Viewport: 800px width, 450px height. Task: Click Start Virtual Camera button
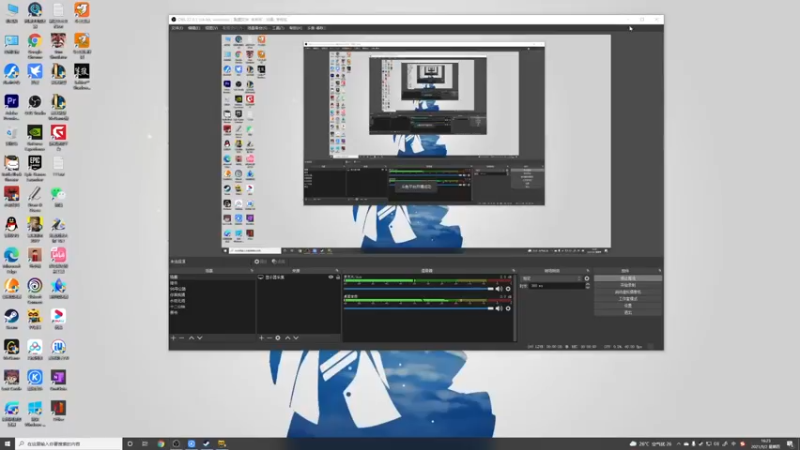(628, 292)
